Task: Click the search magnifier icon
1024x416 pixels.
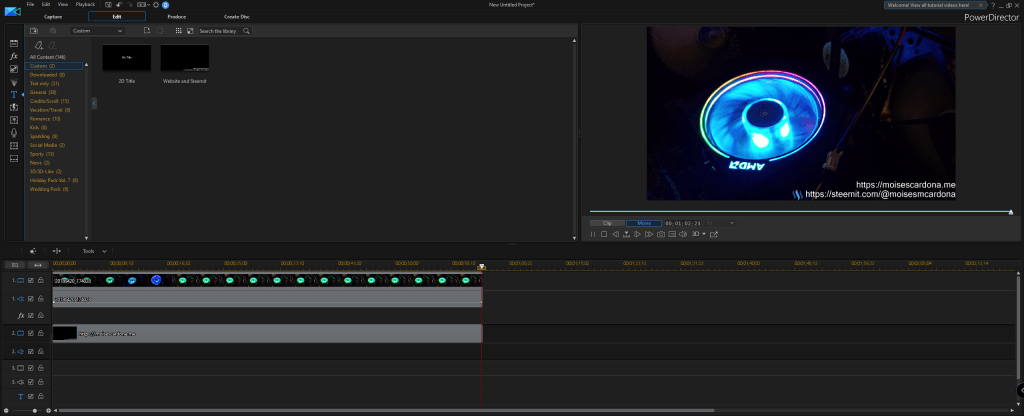Action: [x=246, y=31]
